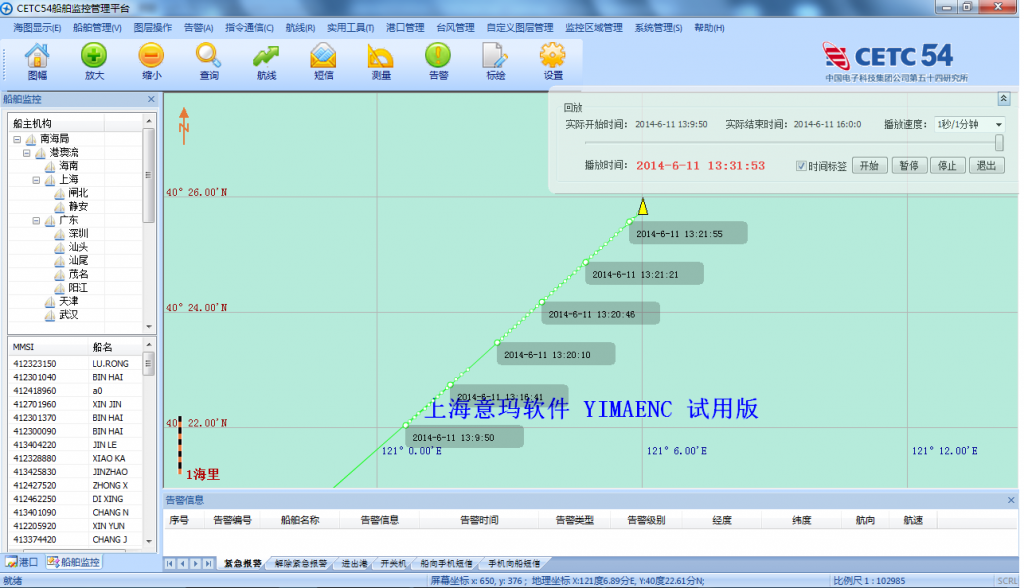1024x588 pixels.
Task: Select the 汕头 tree item
Action: click(78, 247)
